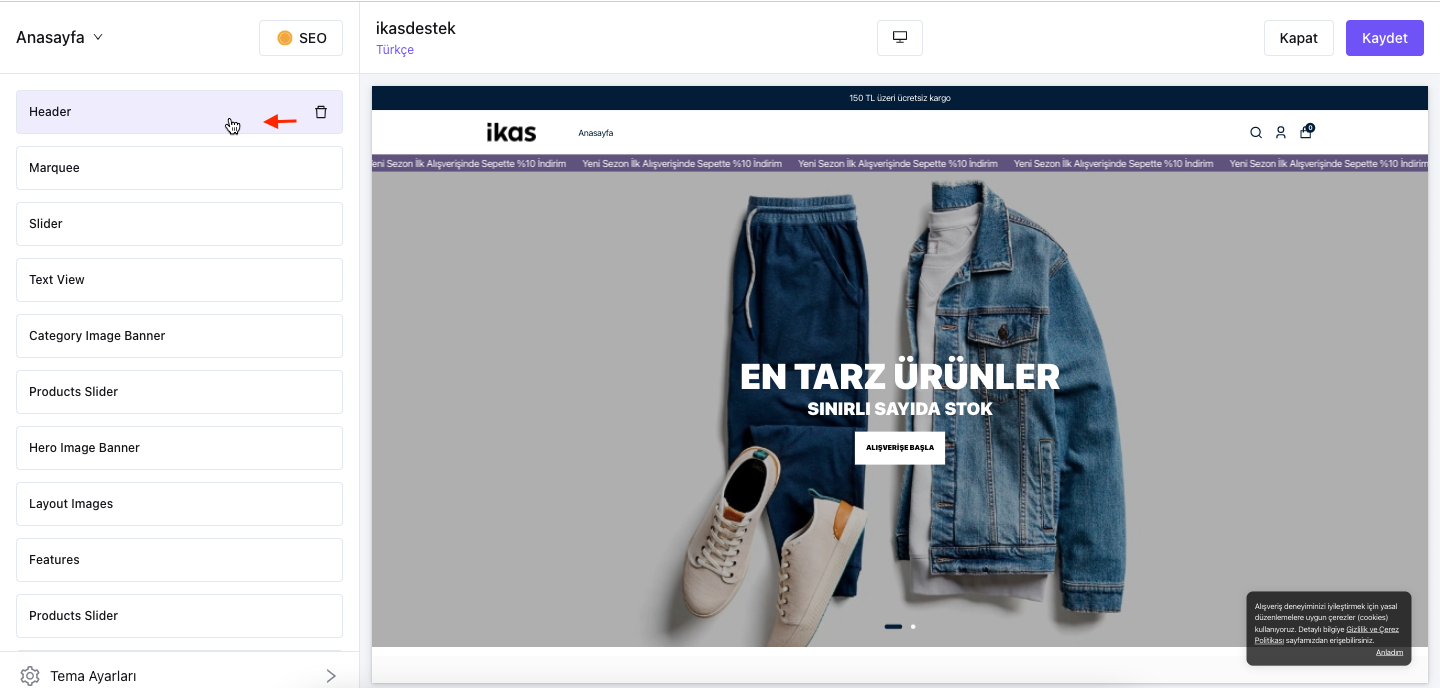The image size is (1440, 688).
Task: Select the Features section
Action: 179,560
